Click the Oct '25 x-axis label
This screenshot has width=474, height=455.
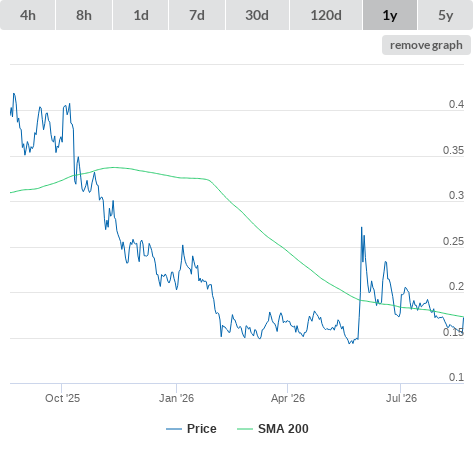63,398
